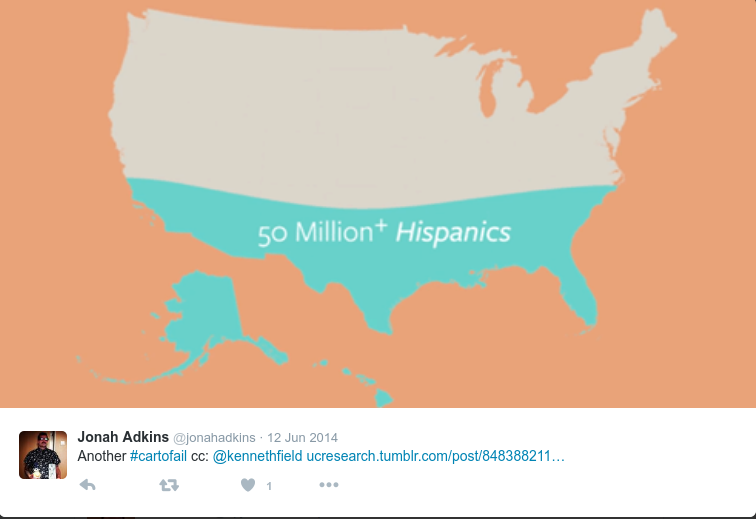This screenshot has width=756, height=519.
Task: Click the Jonah Adkins display name
Action: 123,437
